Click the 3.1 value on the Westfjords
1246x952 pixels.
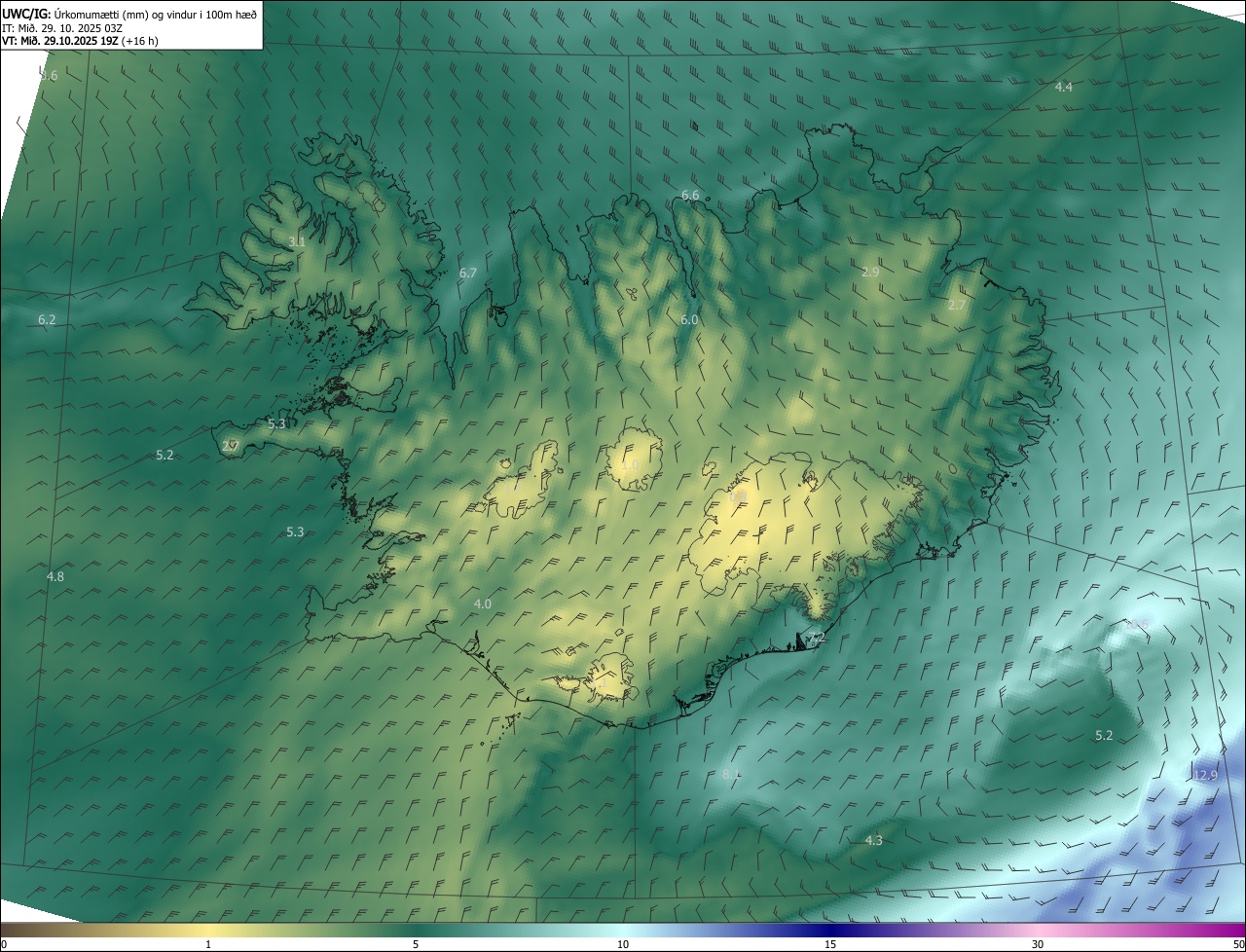pos(297,241)
